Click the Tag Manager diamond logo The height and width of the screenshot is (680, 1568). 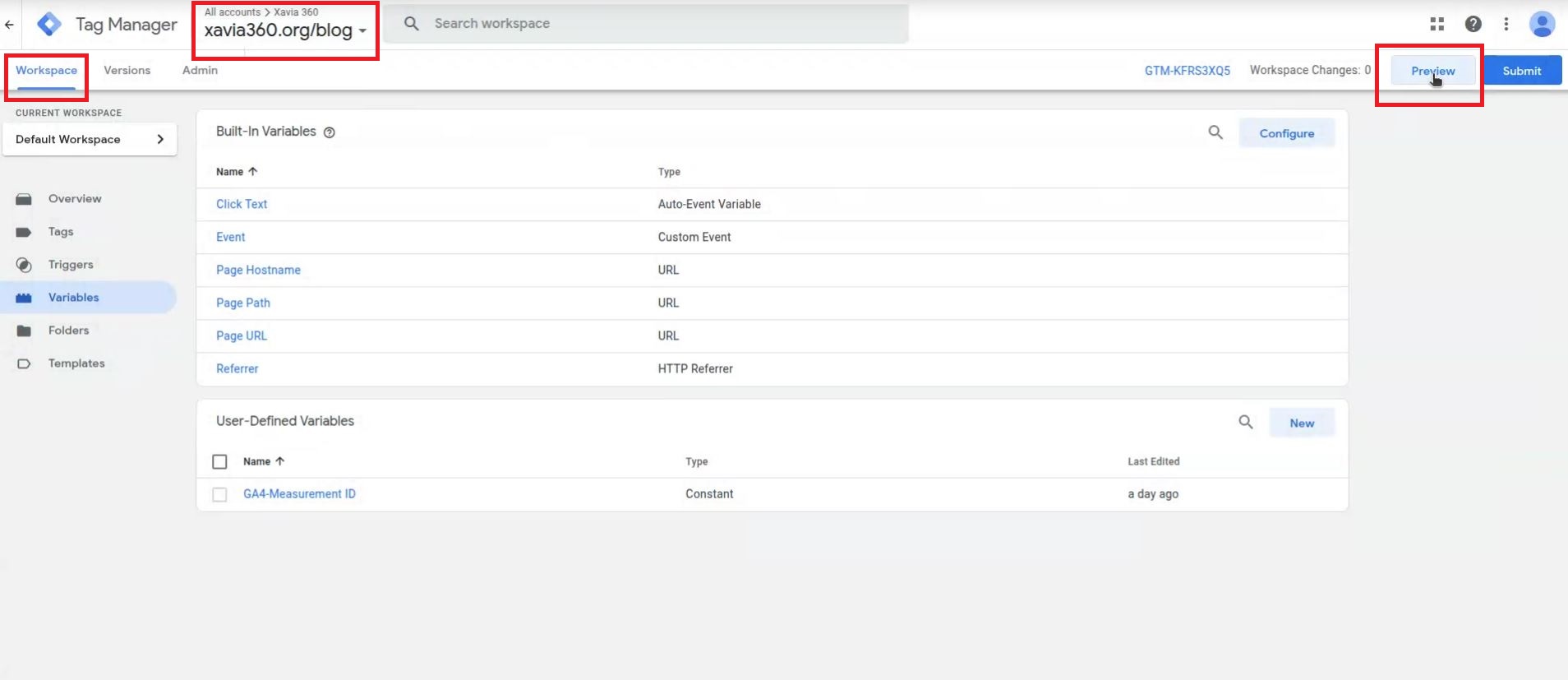point(49,25)
